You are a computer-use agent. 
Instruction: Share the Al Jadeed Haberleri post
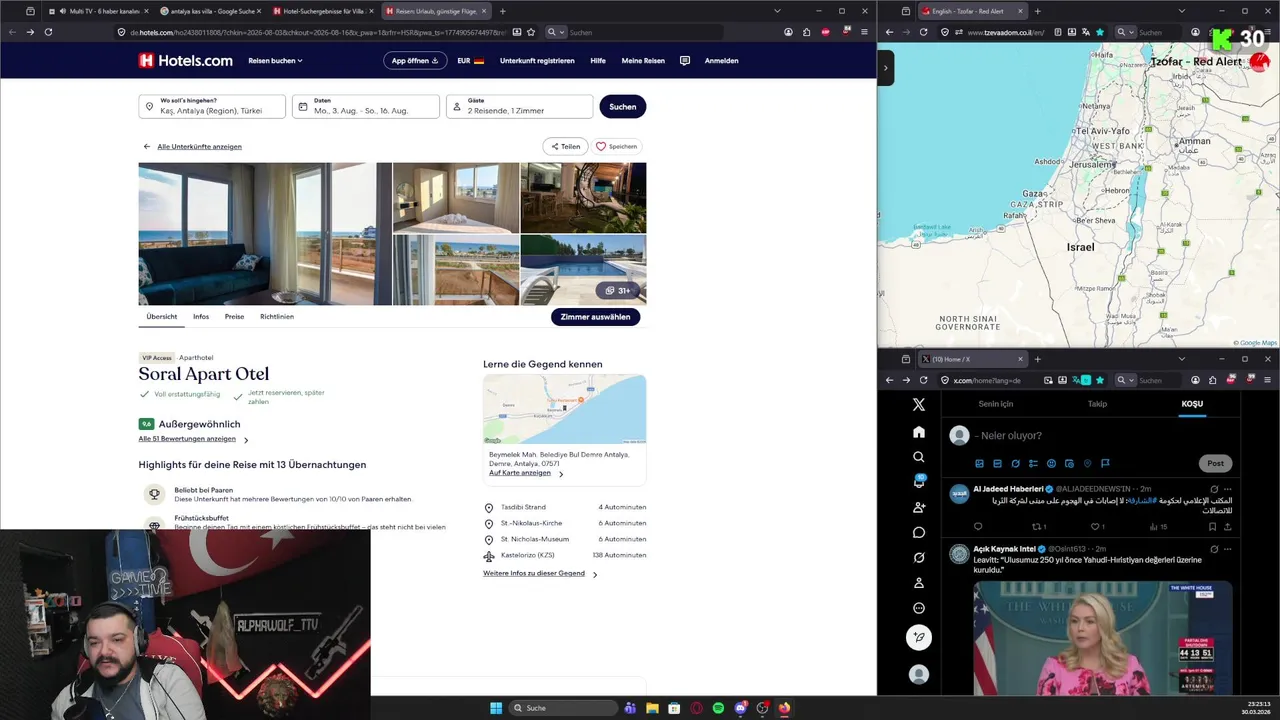pos(1227,526)
